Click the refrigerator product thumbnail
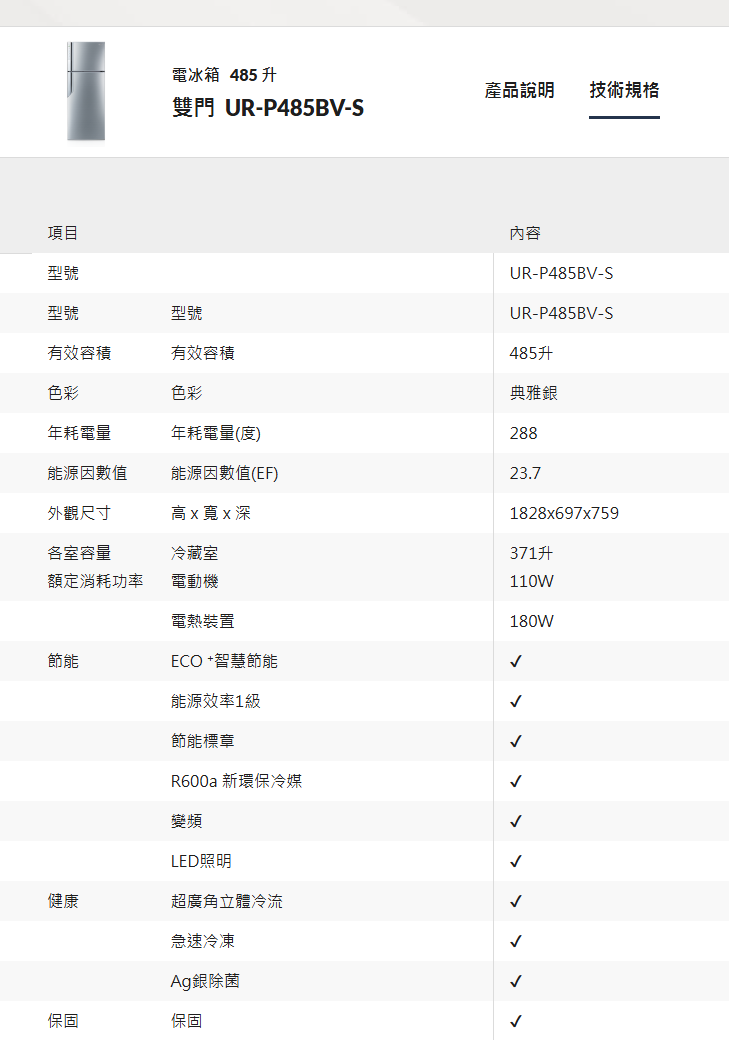The image size is (729, 1040). tap(86, 92)
